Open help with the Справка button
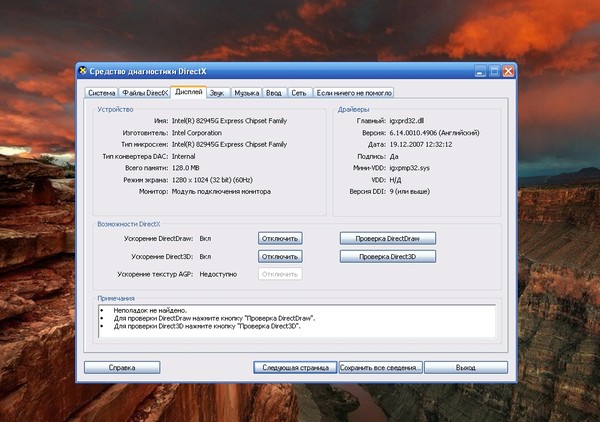The width and height of the screenshot is (600, 422). 122,368
